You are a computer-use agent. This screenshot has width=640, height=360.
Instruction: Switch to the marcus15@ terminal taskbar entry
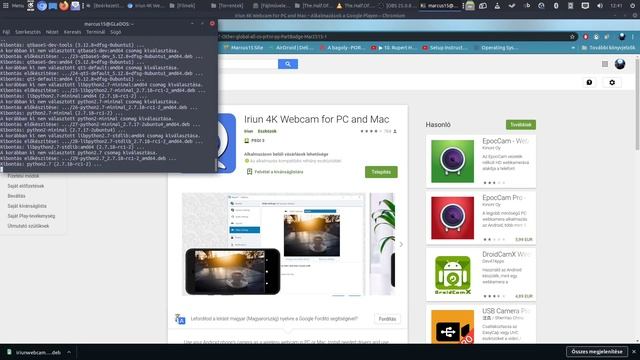[x=439, y=6]
